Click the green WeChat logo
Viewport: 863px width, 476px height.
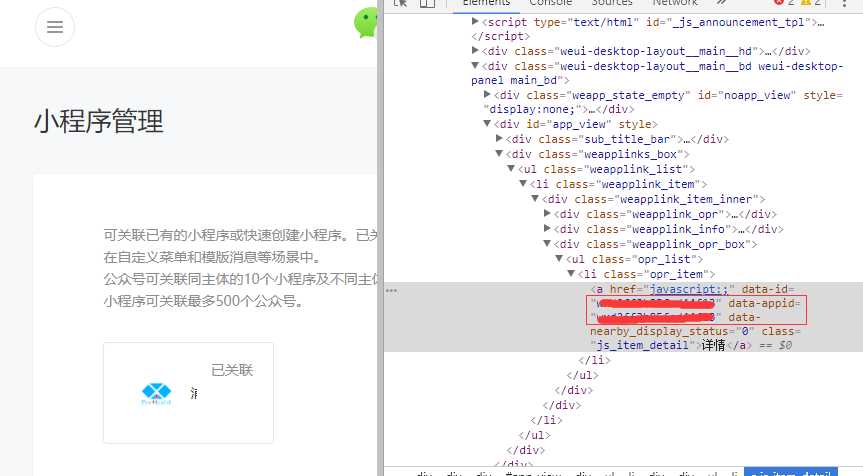click(x=366, y=23)
